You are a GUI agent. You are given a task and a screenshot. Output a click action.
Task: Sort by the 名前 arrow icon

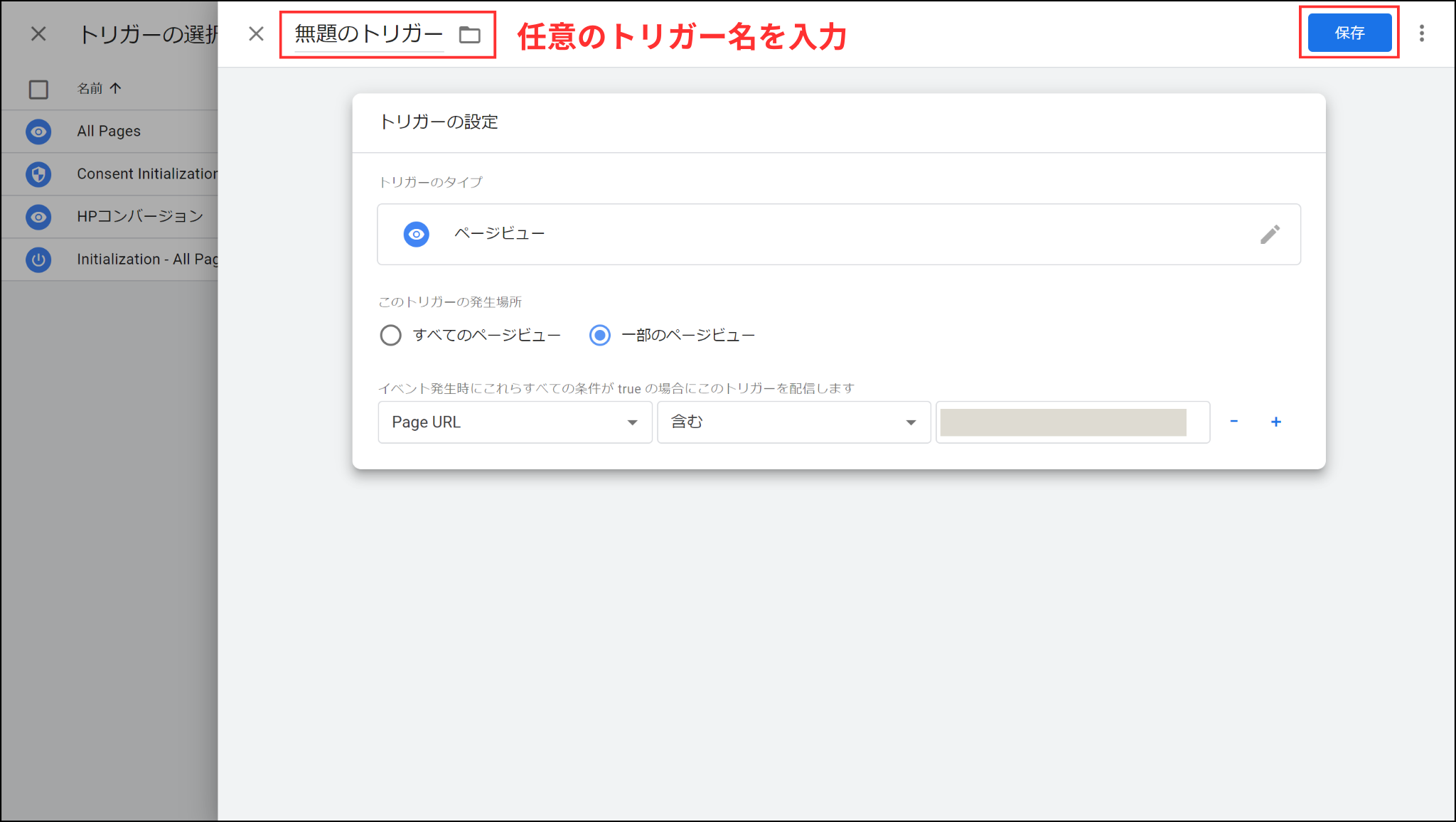point(115,88)
